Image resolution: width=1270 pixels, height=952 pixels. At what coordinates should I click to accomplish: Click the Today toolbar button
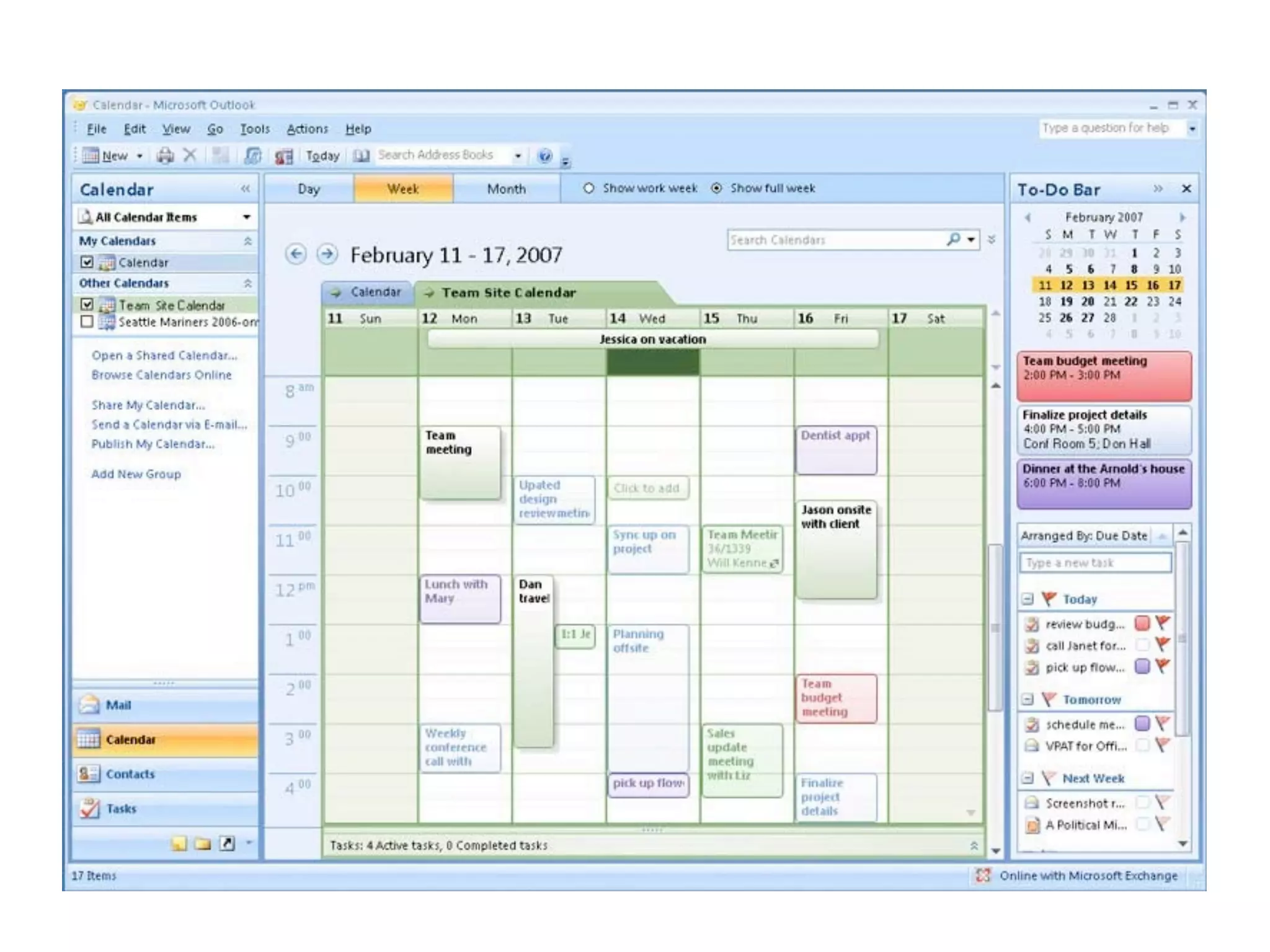point(322,156)
